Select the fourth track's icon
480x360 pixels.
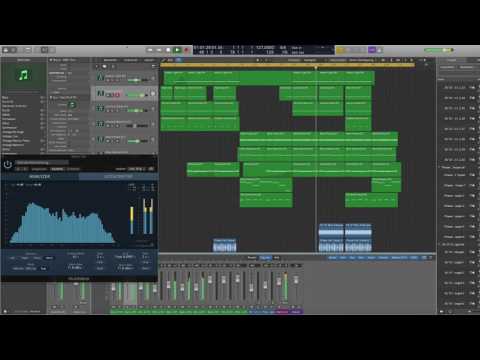point(100,124)
